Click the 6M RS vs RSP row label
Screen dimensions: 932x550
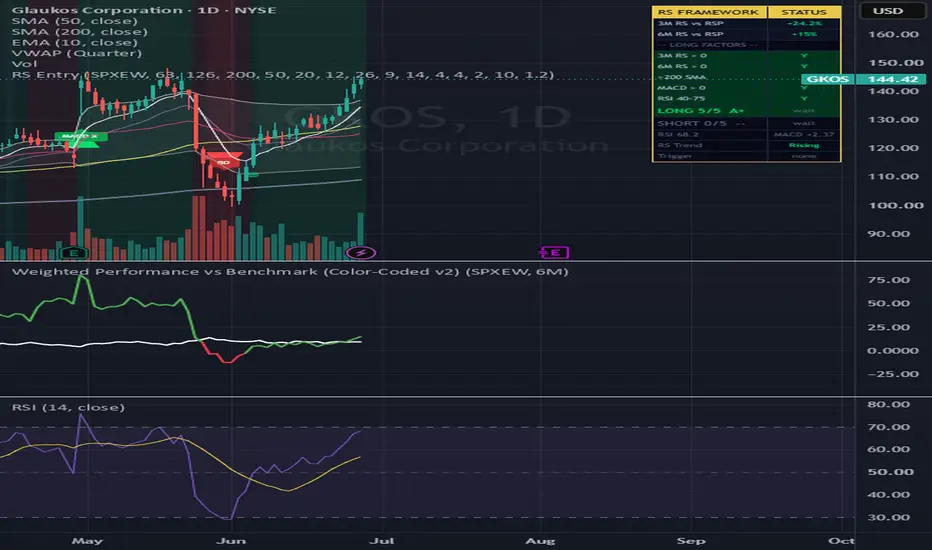pos(691,34)
